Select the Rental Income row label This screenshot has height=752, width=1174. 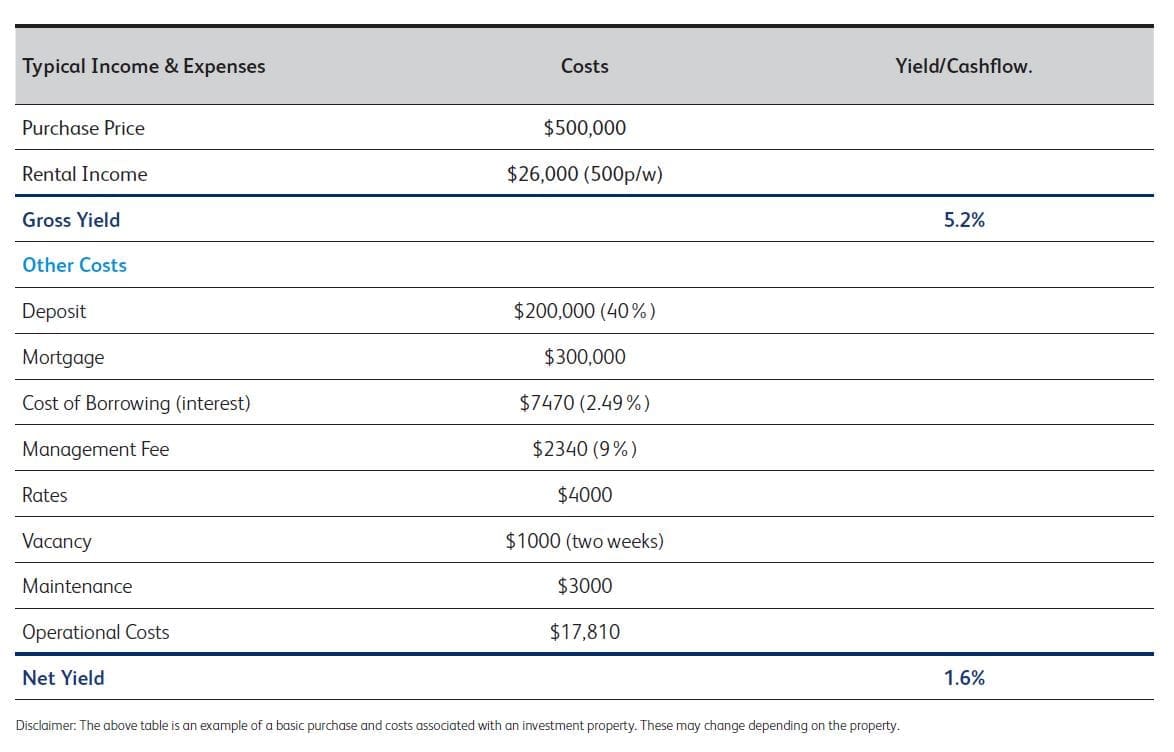(85, 174)
